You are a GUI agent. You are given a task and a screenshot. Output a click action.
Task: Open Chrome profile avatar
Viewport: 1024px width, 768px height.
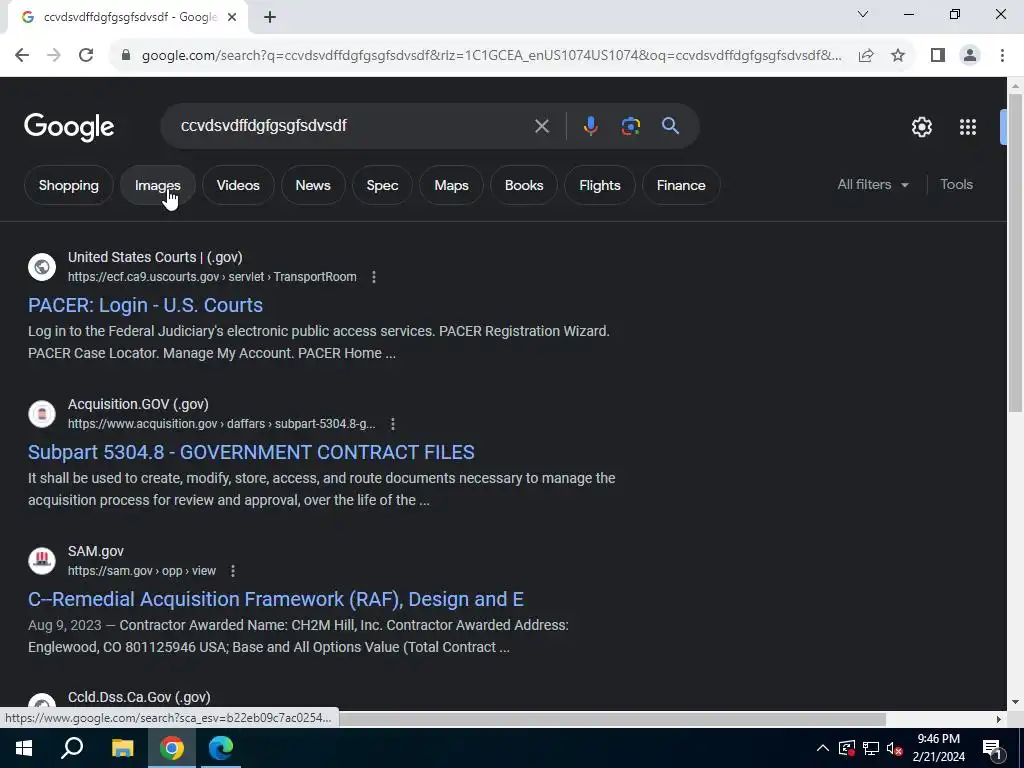(970, 55)
